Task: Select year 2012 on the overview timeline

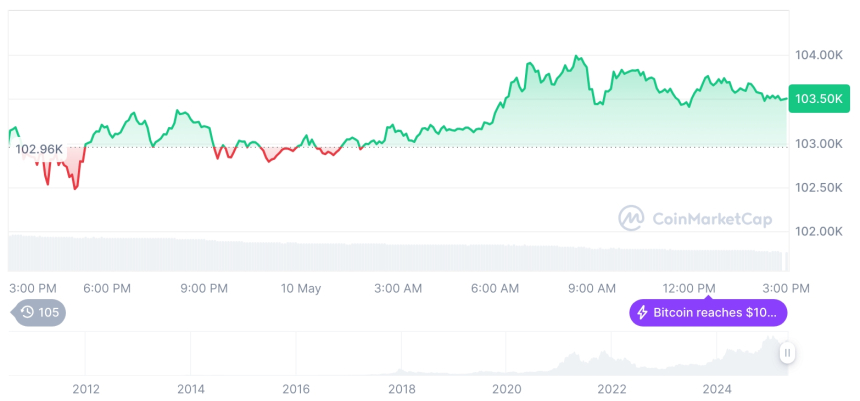Action: 85,388
